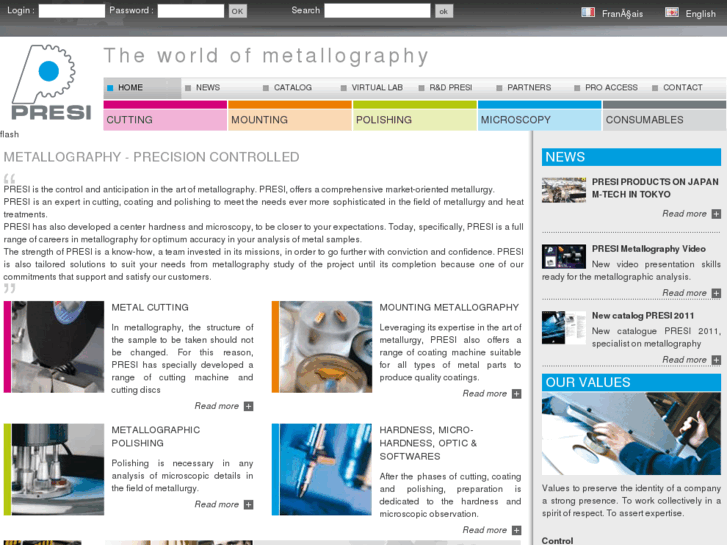Image resolution: width=727 pixels, height=545 pixels.
Task: Click headline PRESI PRODUCTS ON JAPAN M-TECH
Action: (655, 188)
